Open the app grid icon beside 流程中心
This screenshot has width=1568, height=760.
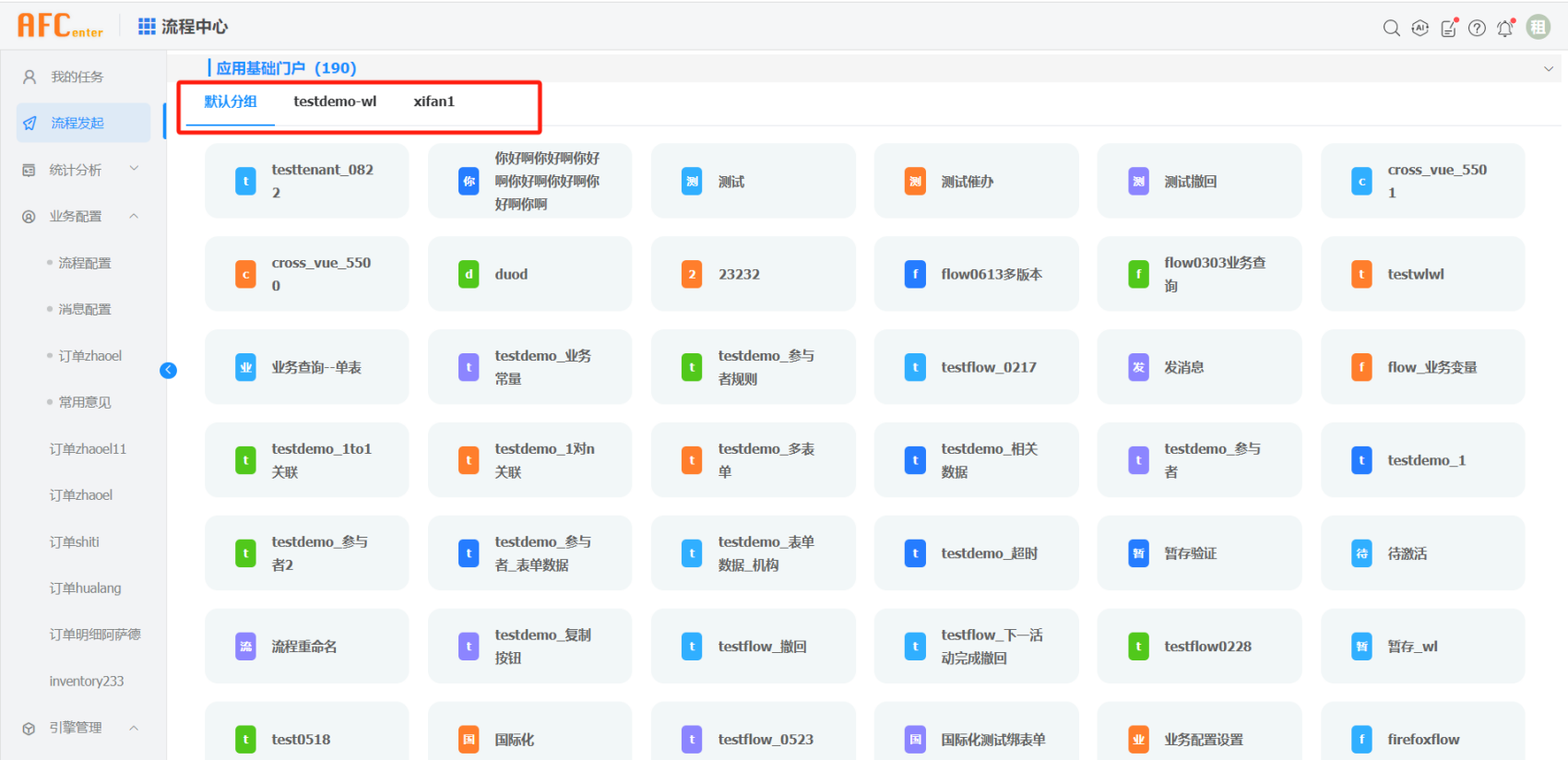coord(147,27)
